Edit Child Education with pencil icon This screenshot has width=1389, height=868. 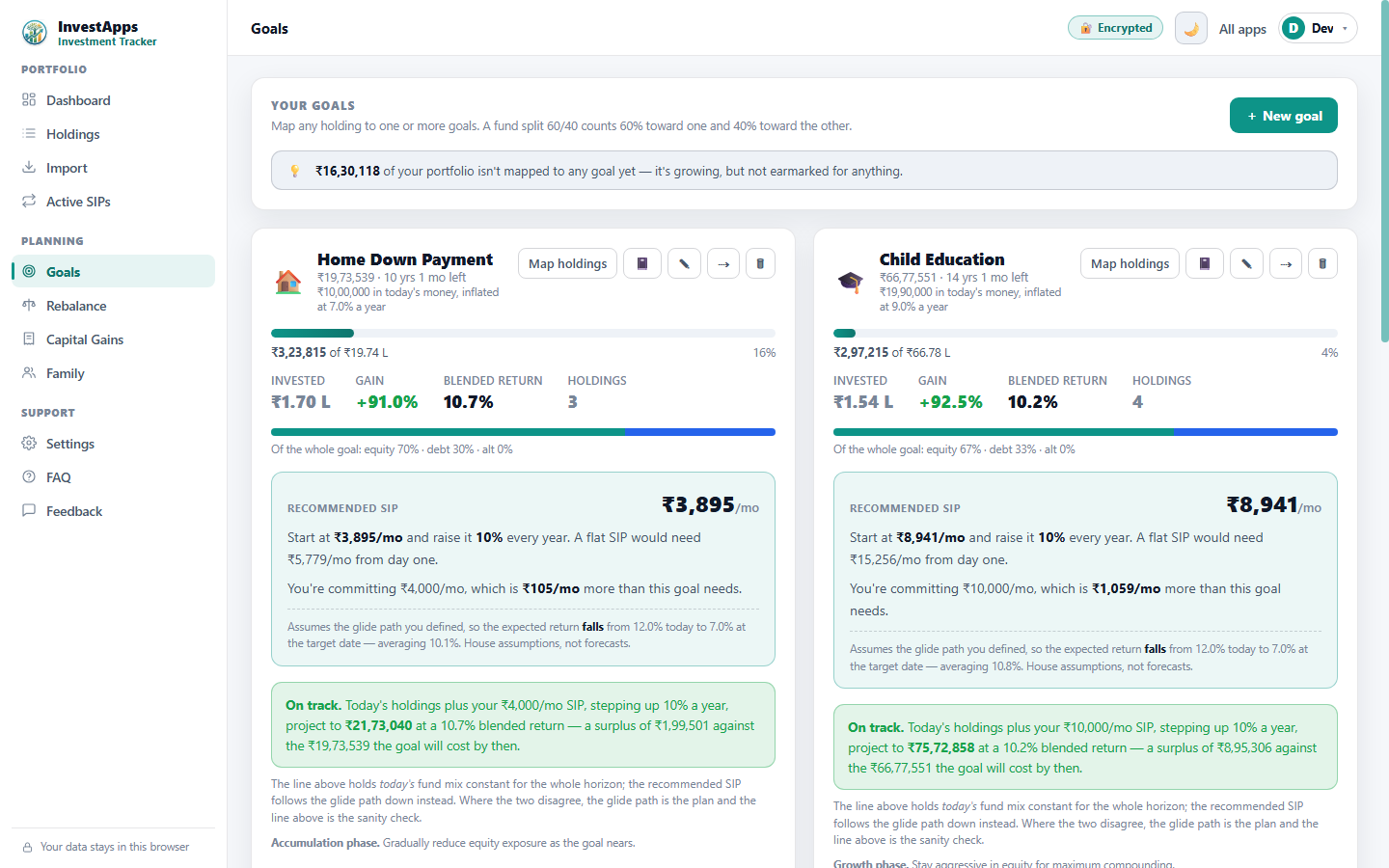coord(1246,263)
